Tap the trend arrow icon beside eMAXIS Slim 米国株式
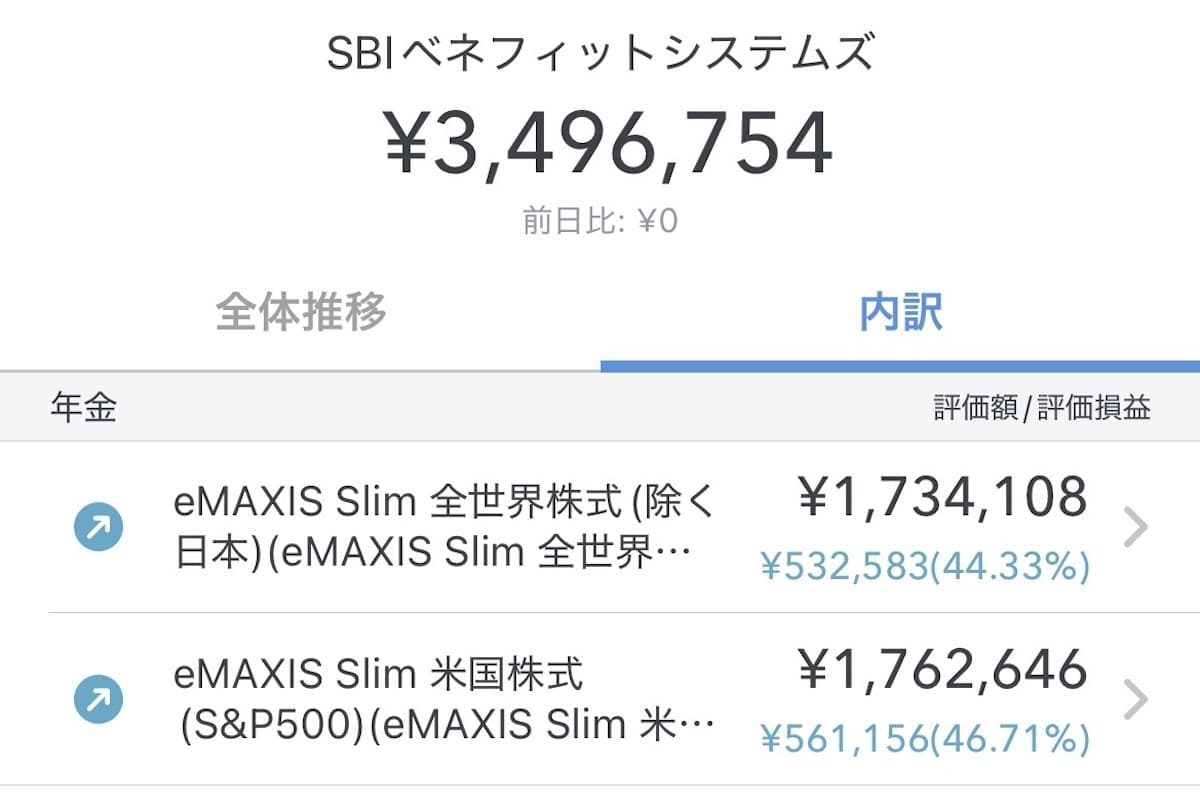The width and height of the screenshot is (1200, 804). click(99, 699)
